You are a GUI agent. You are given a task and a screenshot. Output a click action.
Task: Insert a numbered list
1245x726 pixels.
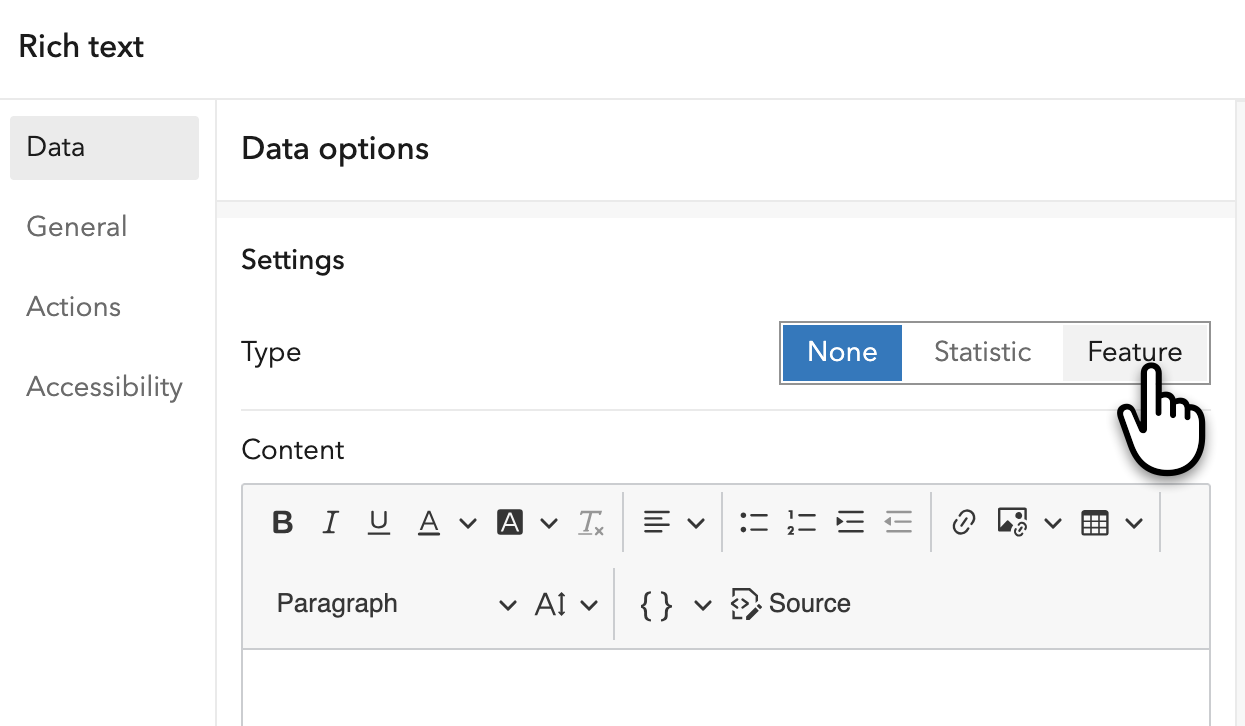pyautogui.click(x=801, y=522)
